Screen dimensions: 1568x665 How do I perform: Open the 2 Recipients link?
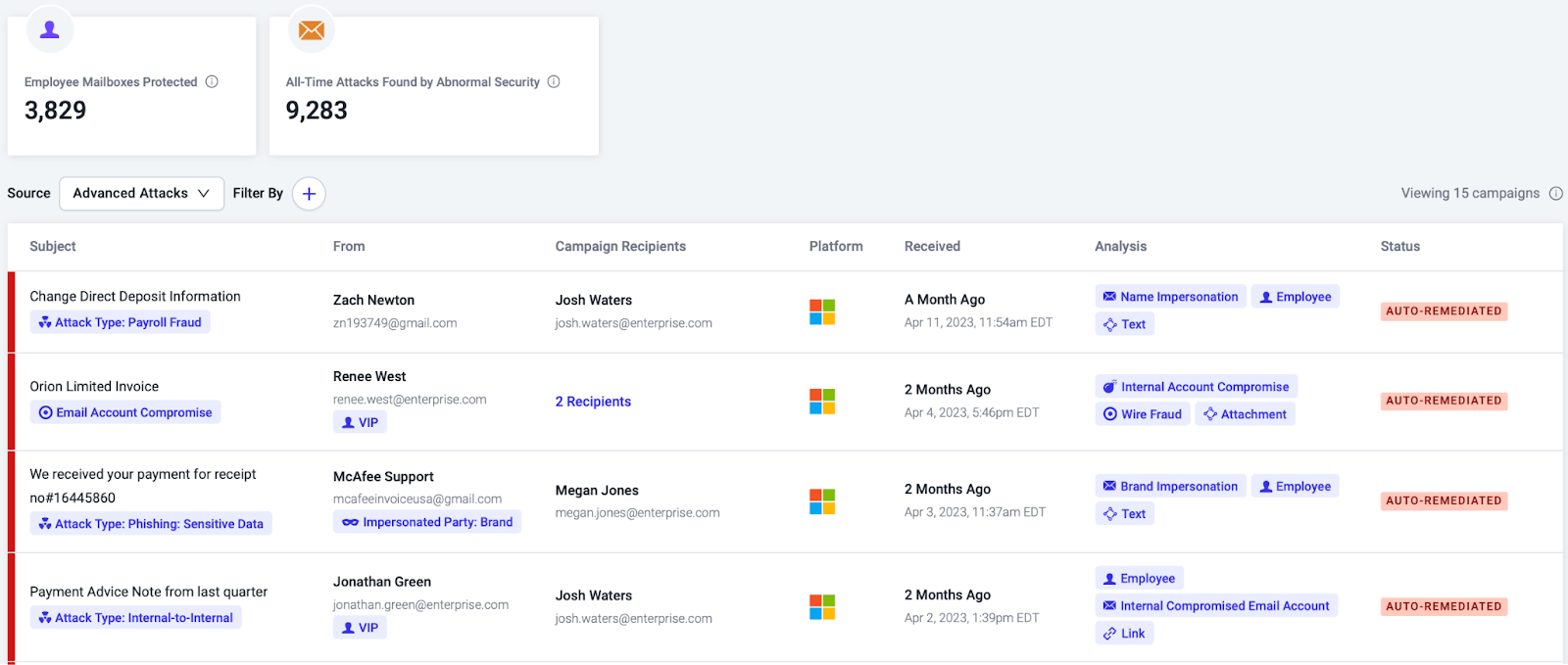coord(593,402)
